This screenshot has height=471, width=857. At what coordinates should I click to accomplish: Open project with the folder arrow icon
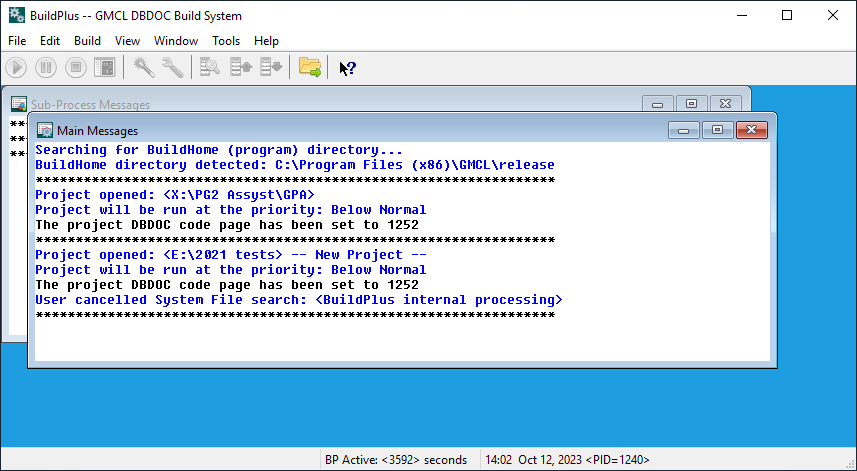tap(310, 68)
